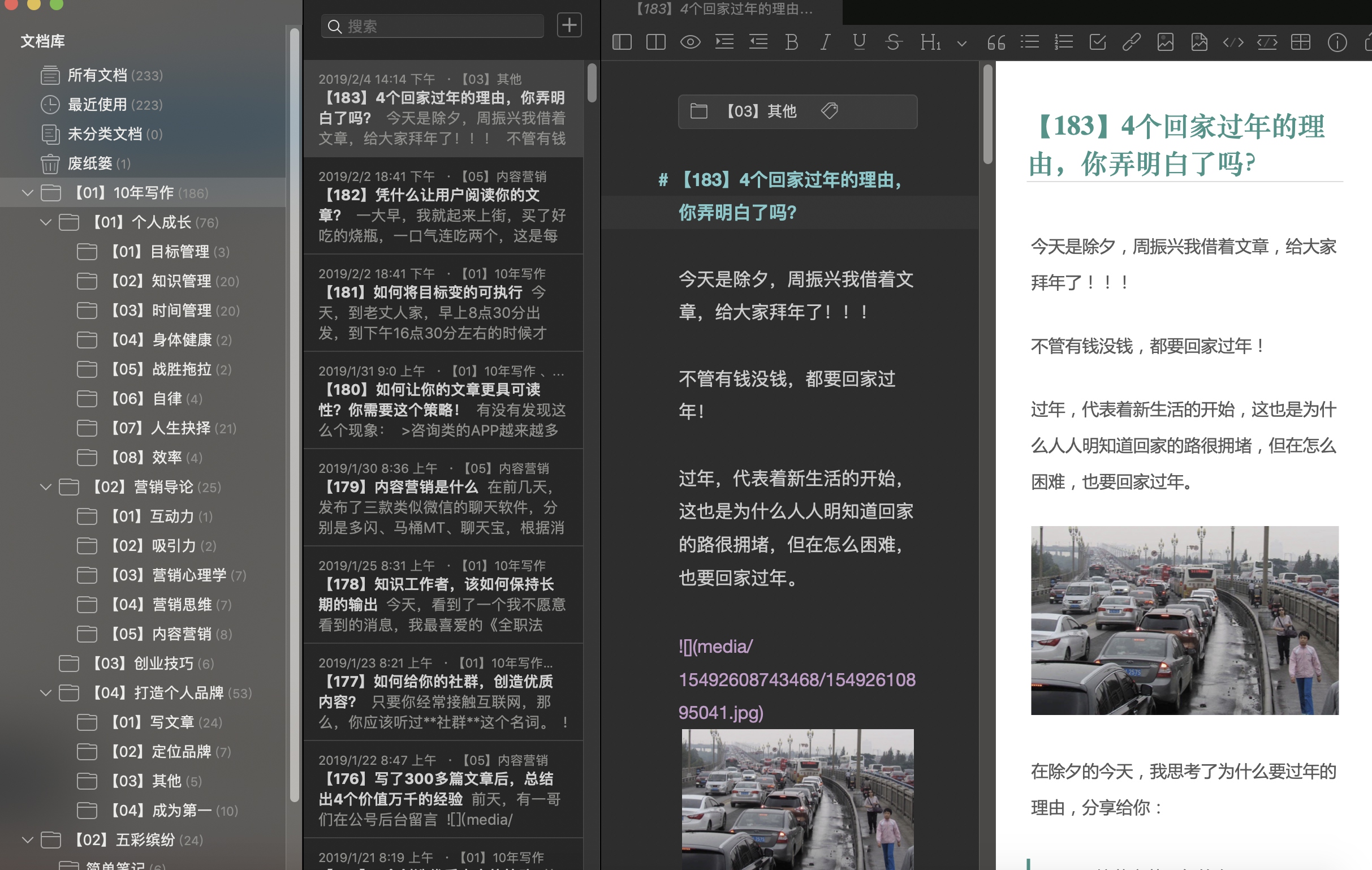Apply bold formatting with the B icon
This screenshot has height=870, width=1372.
tap(791, 42)
